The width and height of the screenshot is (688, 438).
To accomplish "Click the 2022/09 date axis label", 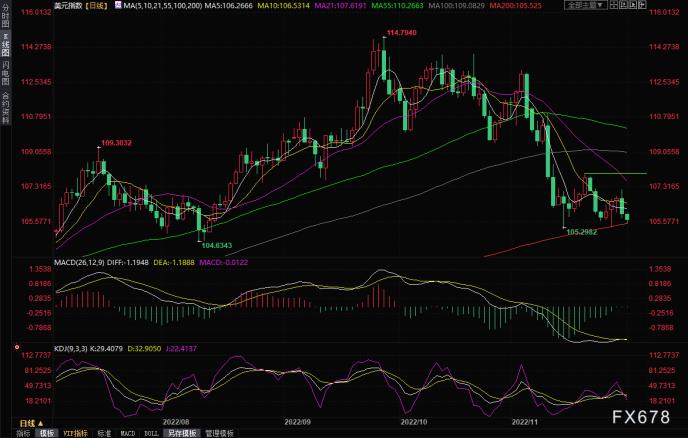I will pos(297,422).
